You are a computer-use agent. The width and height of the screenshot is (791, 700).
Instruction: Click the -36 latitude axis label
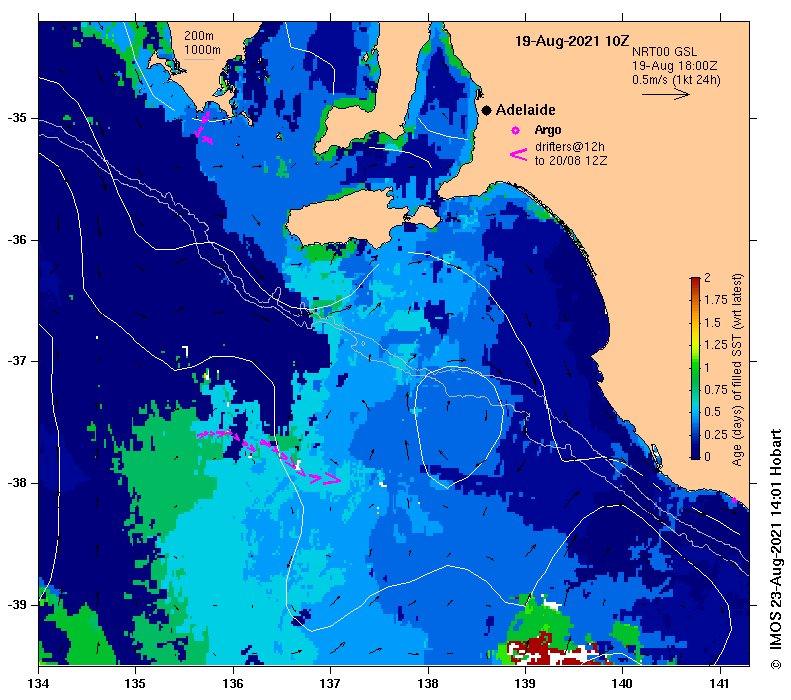[x=17, y=240]
